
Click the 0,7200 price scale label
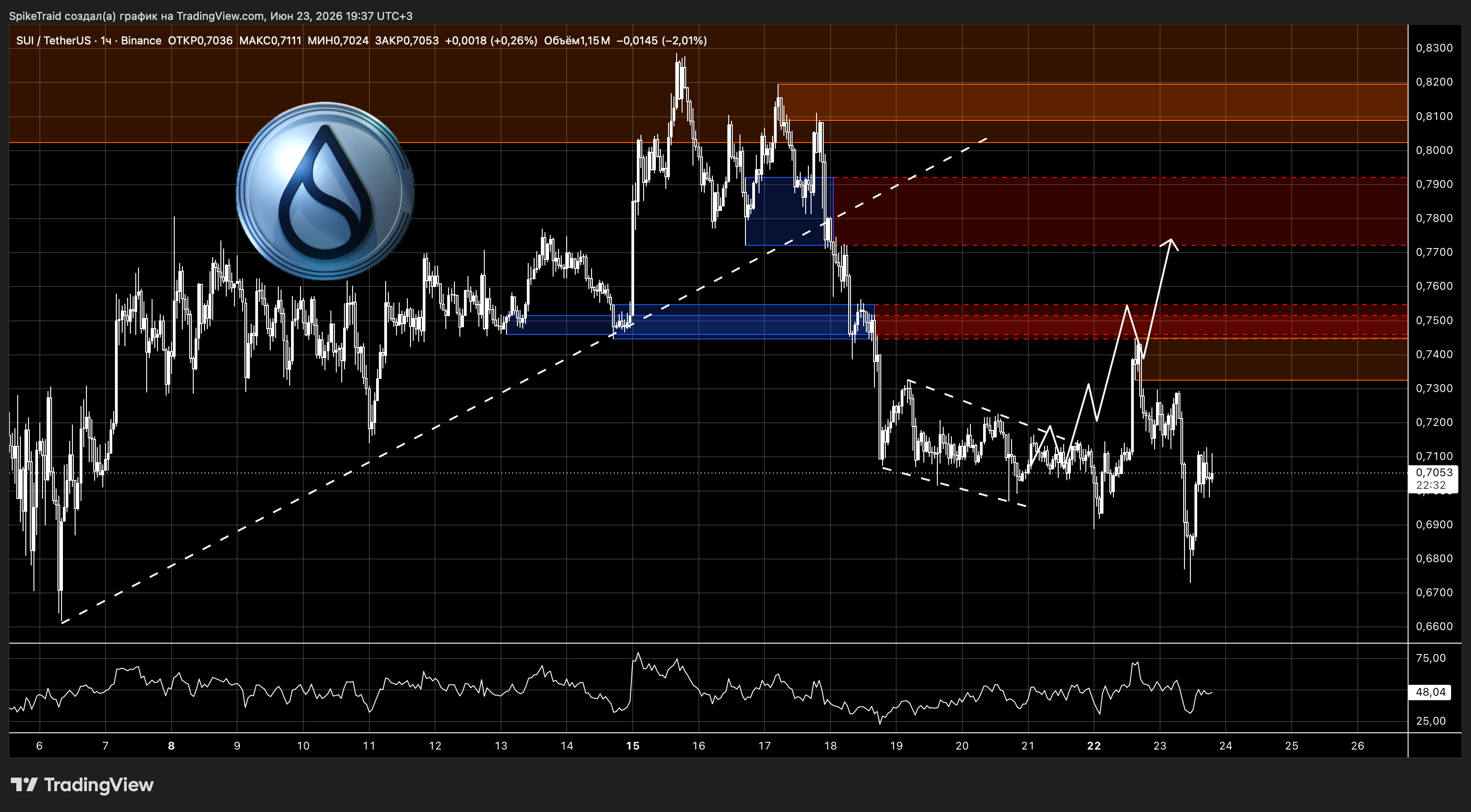tap(1434, 422)
